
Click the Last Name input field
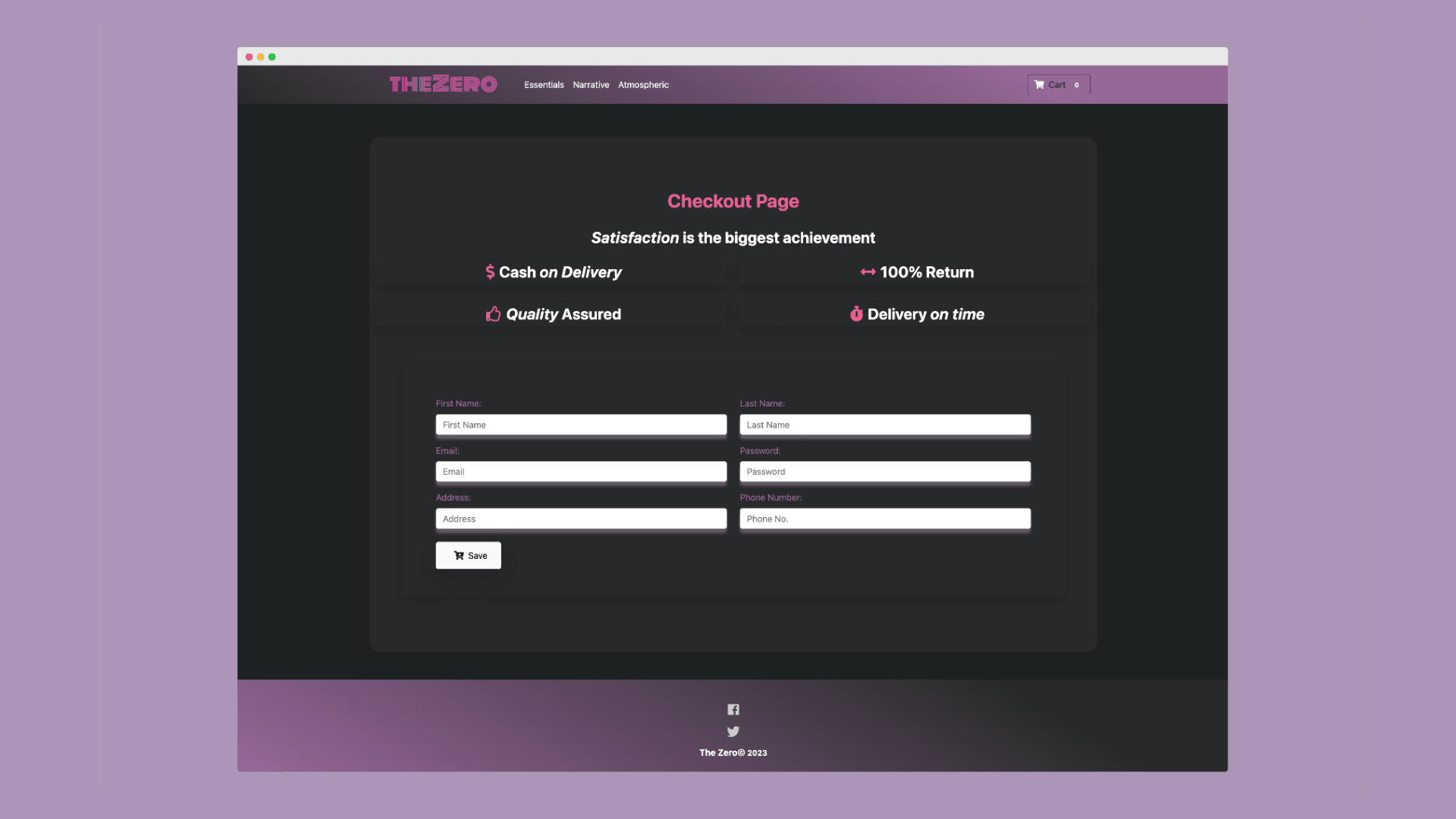(x=885, y=424)
